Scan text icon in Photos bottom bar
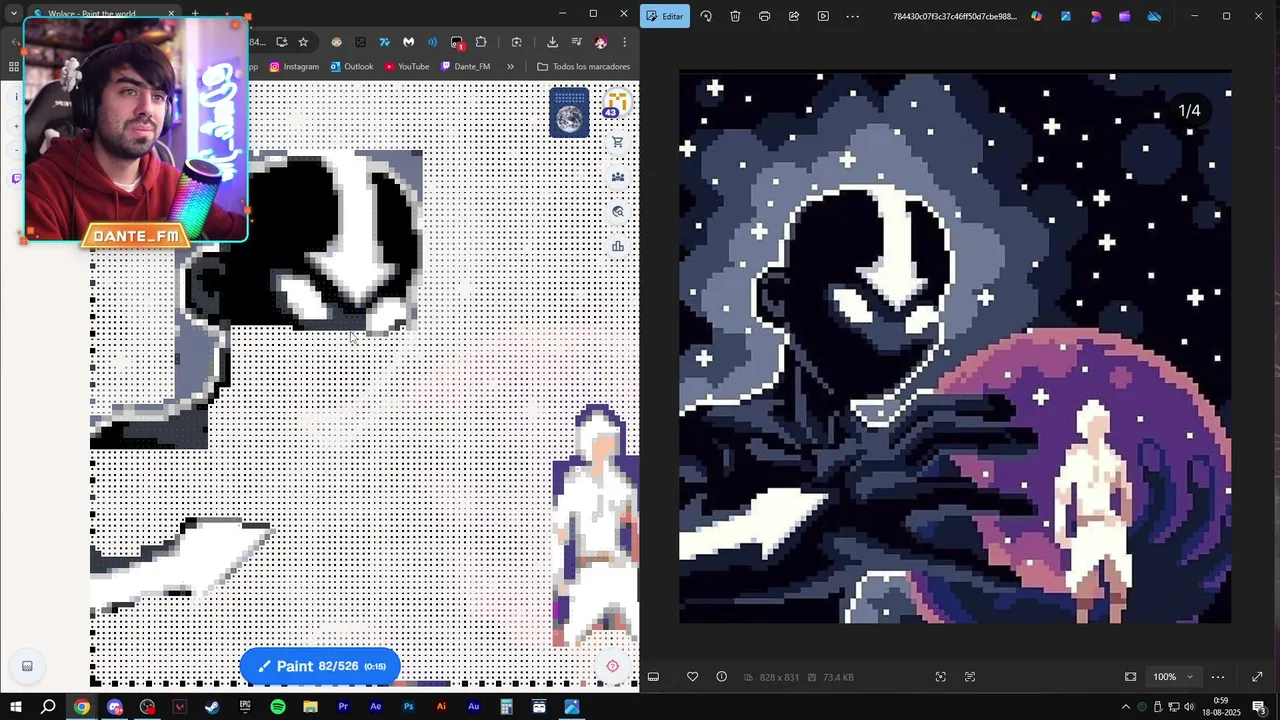Viewport: 1280px width, 720px height. pos(970,677)
